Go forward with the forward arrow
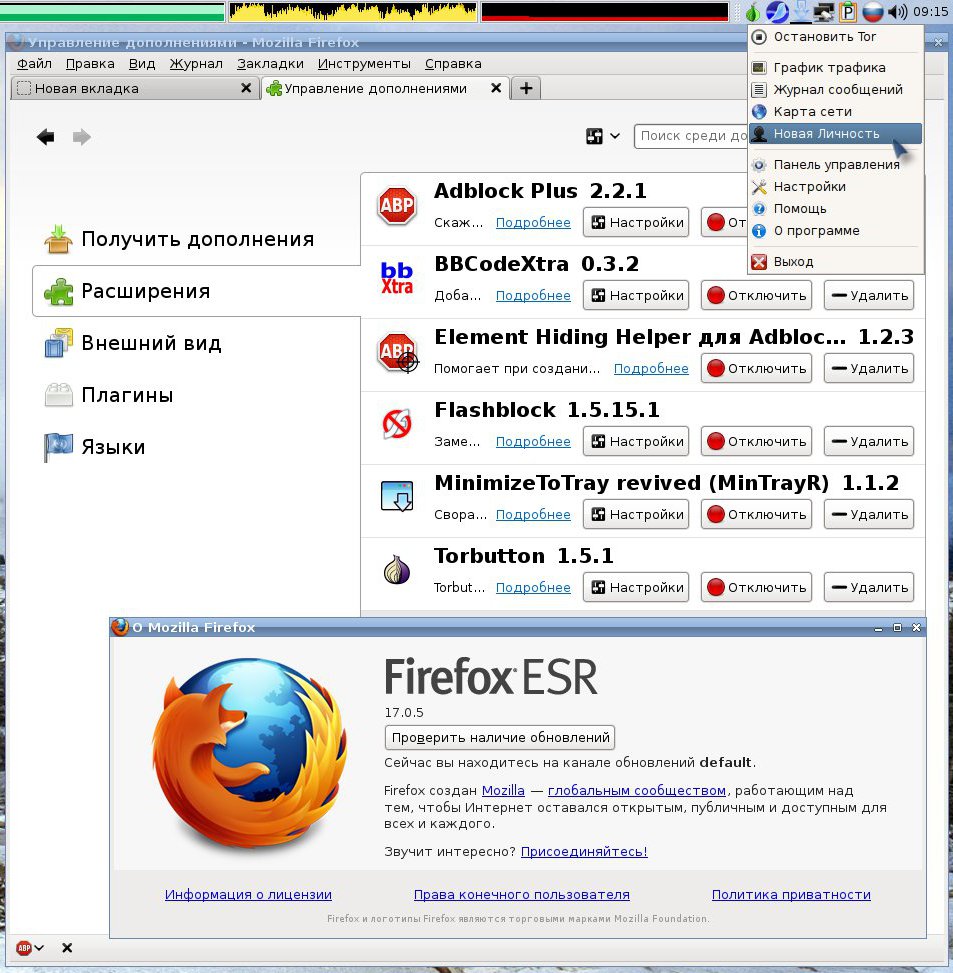953x973 pixels. 82,137
